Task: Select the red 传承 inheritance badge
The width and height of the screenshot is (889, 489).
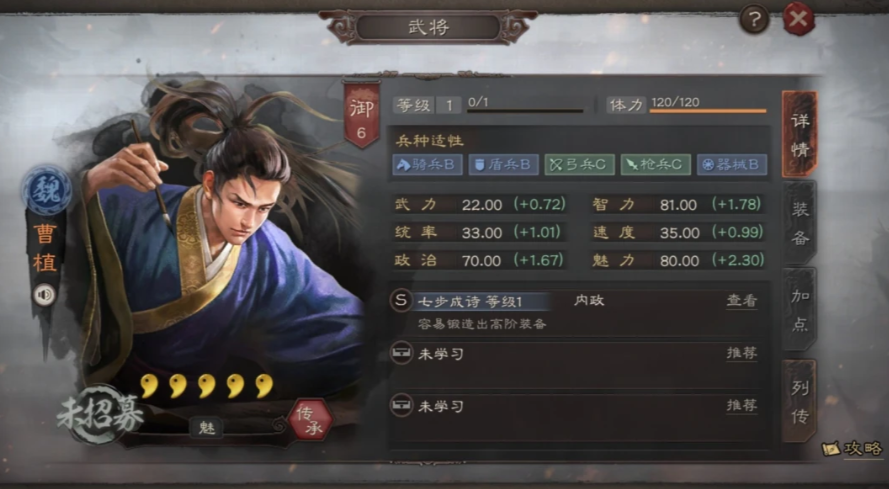Action: point(311,420)
